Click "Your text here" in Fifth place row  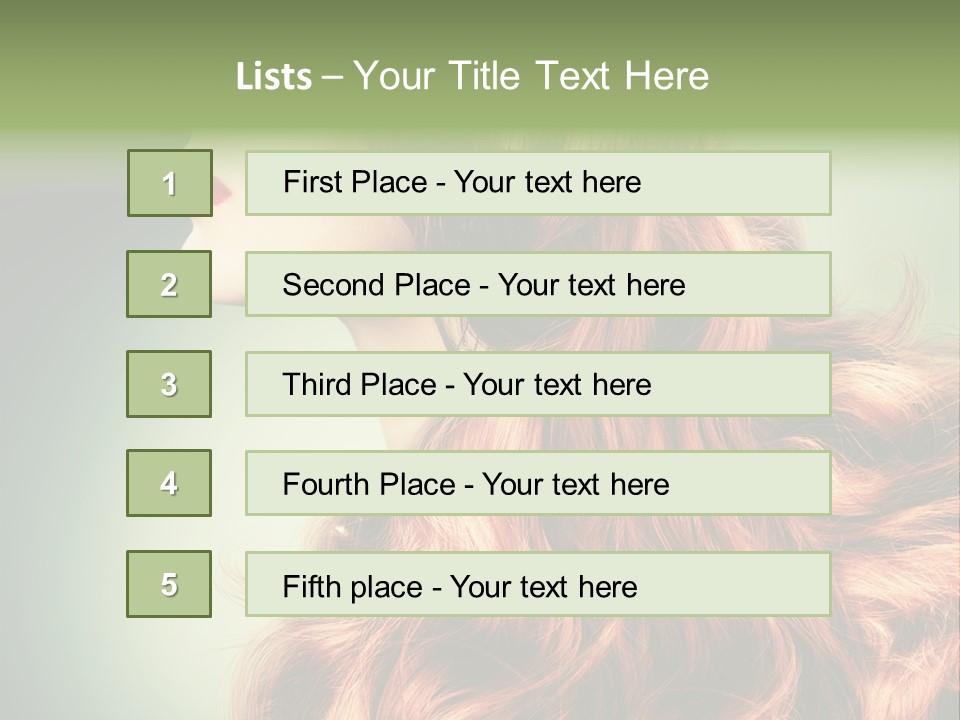pos(543,586)
